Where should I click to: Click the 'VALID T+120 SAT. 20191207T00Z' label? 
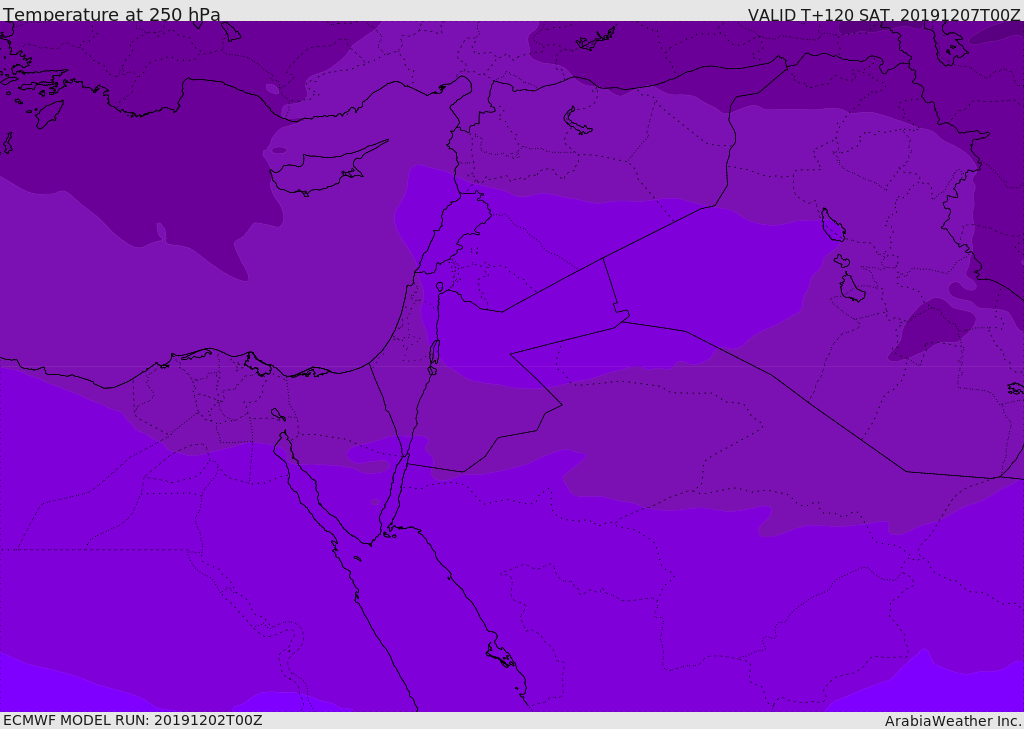(884, 14)
